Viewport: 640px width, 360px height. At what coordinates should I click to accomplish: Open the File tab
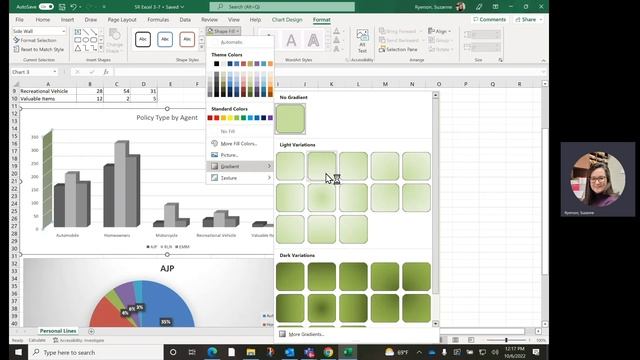click(19, 20)
